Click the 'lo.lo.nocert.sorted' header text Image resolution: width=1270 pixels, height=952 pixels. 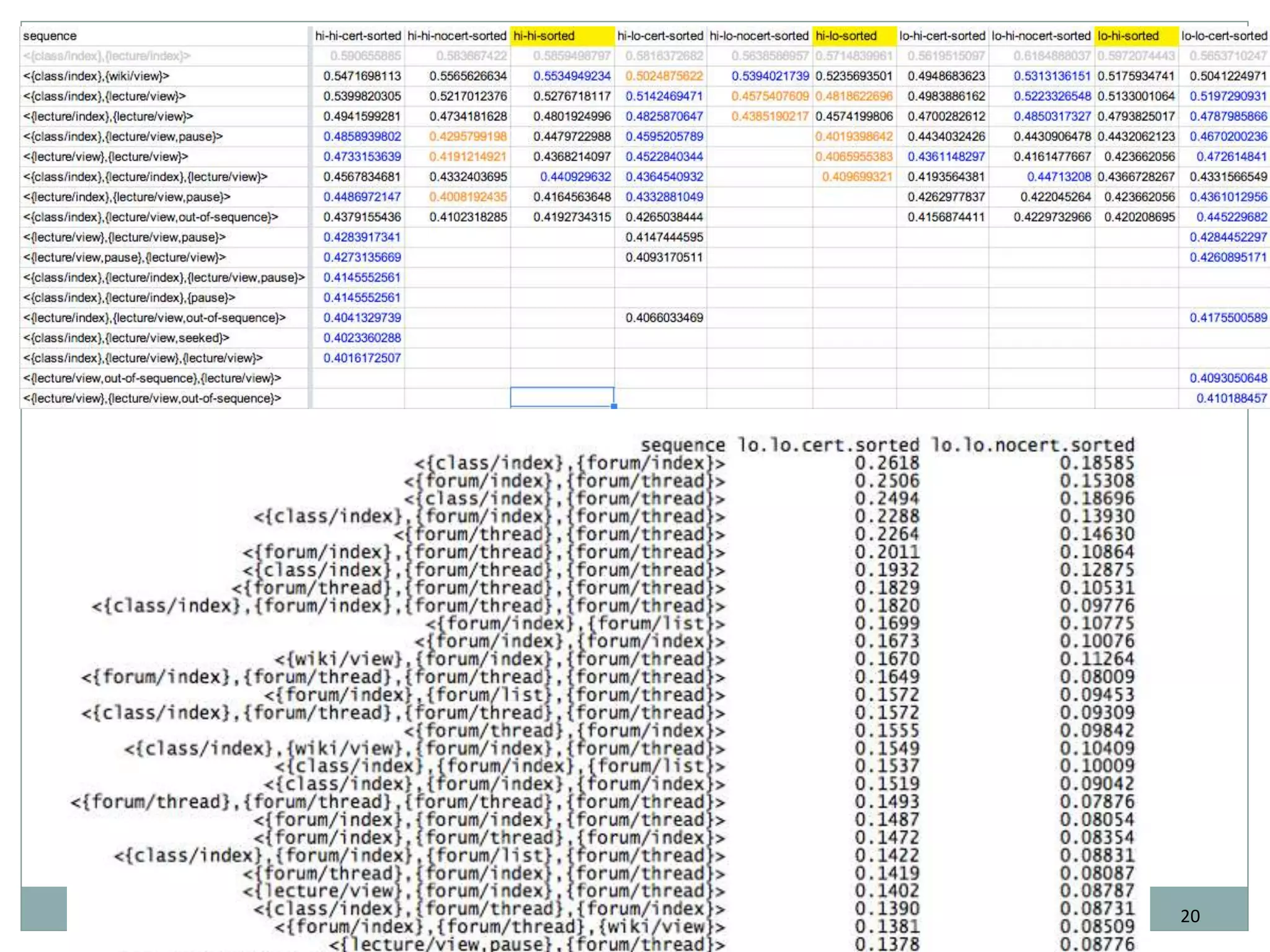1033,445
